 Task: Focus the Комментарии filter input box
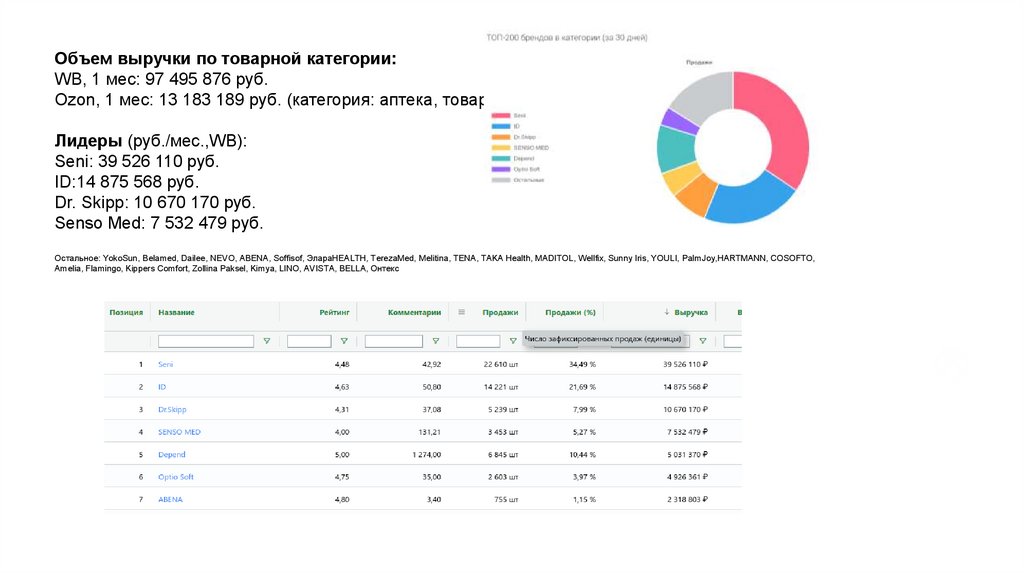pos(394,341)
